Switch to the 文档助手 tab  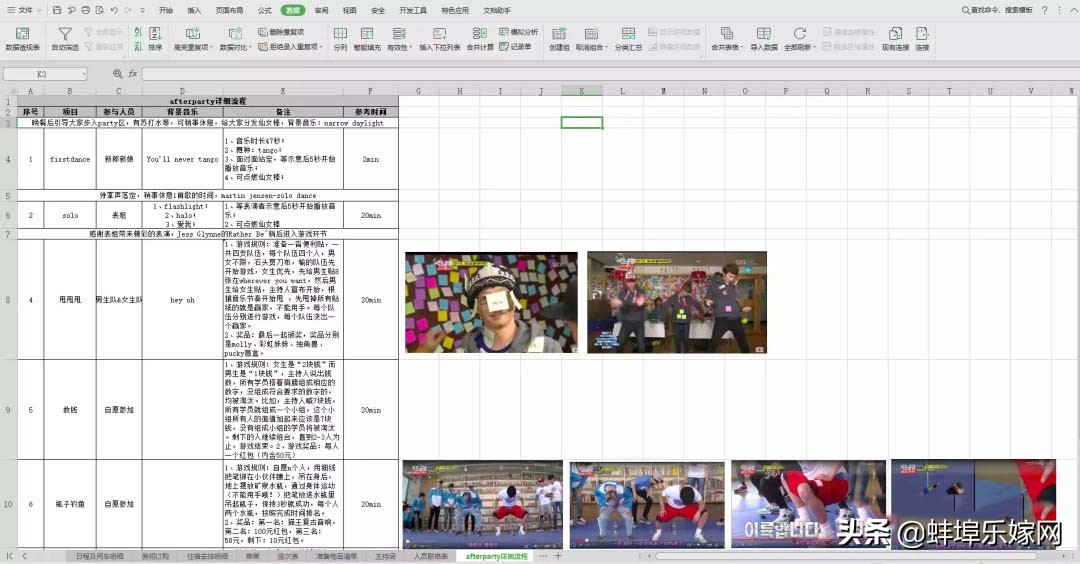pos(497,10)
